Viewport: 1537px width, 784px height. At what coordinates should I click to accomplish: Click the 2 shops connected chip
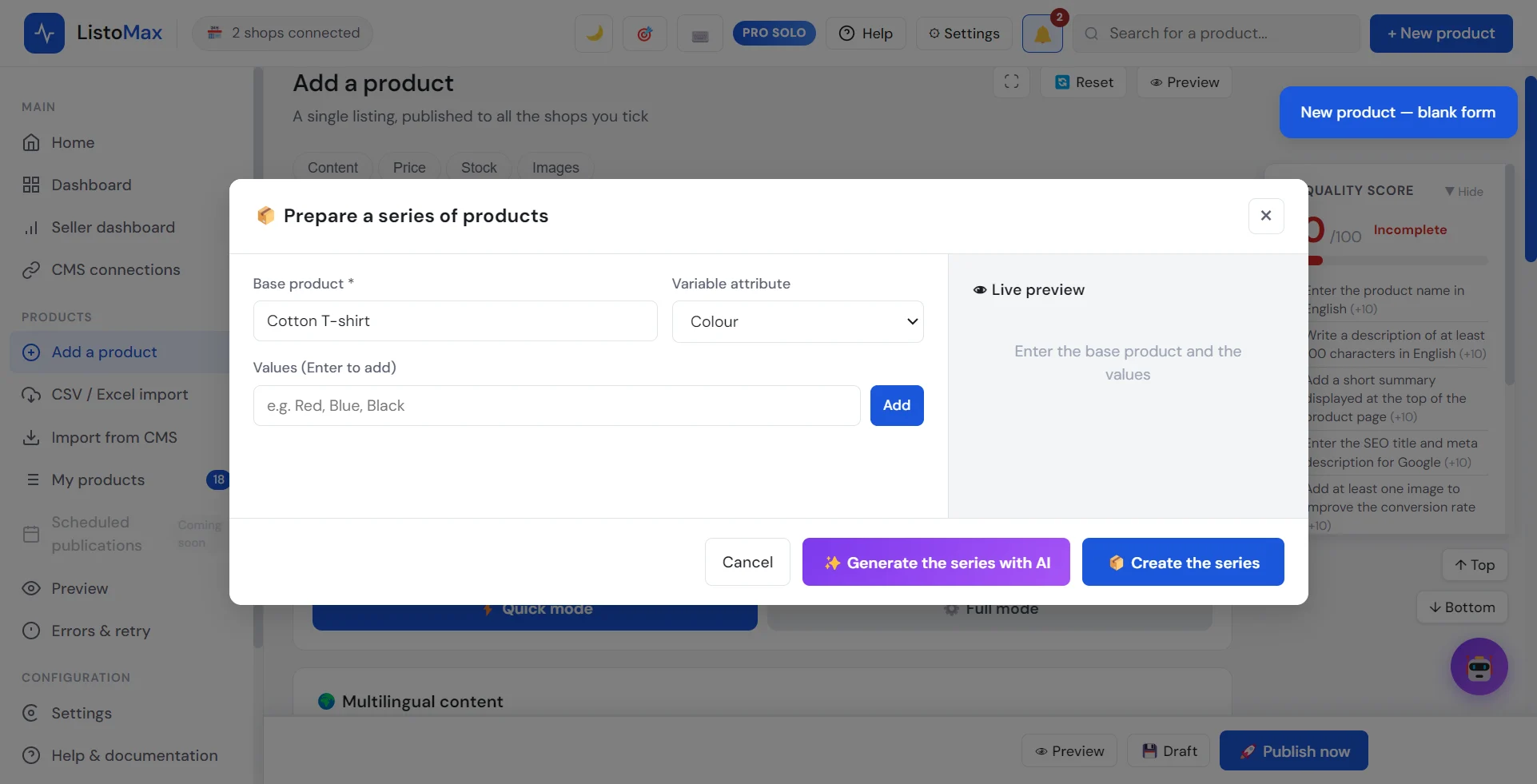283,34
